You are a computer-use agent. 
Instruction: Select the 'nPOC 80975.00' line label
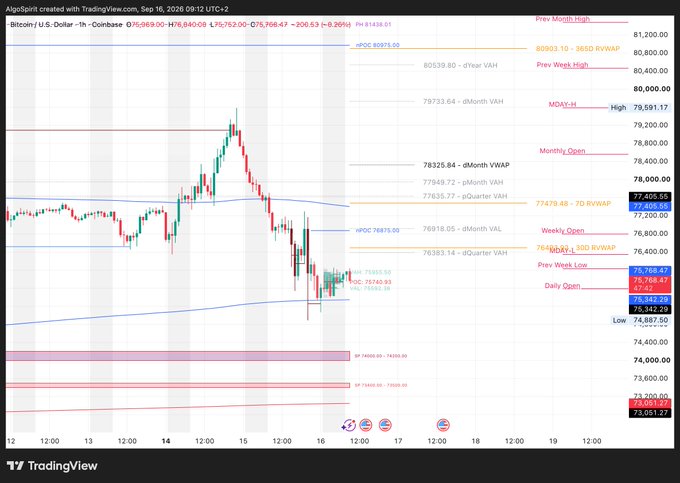tap(377, 45)
